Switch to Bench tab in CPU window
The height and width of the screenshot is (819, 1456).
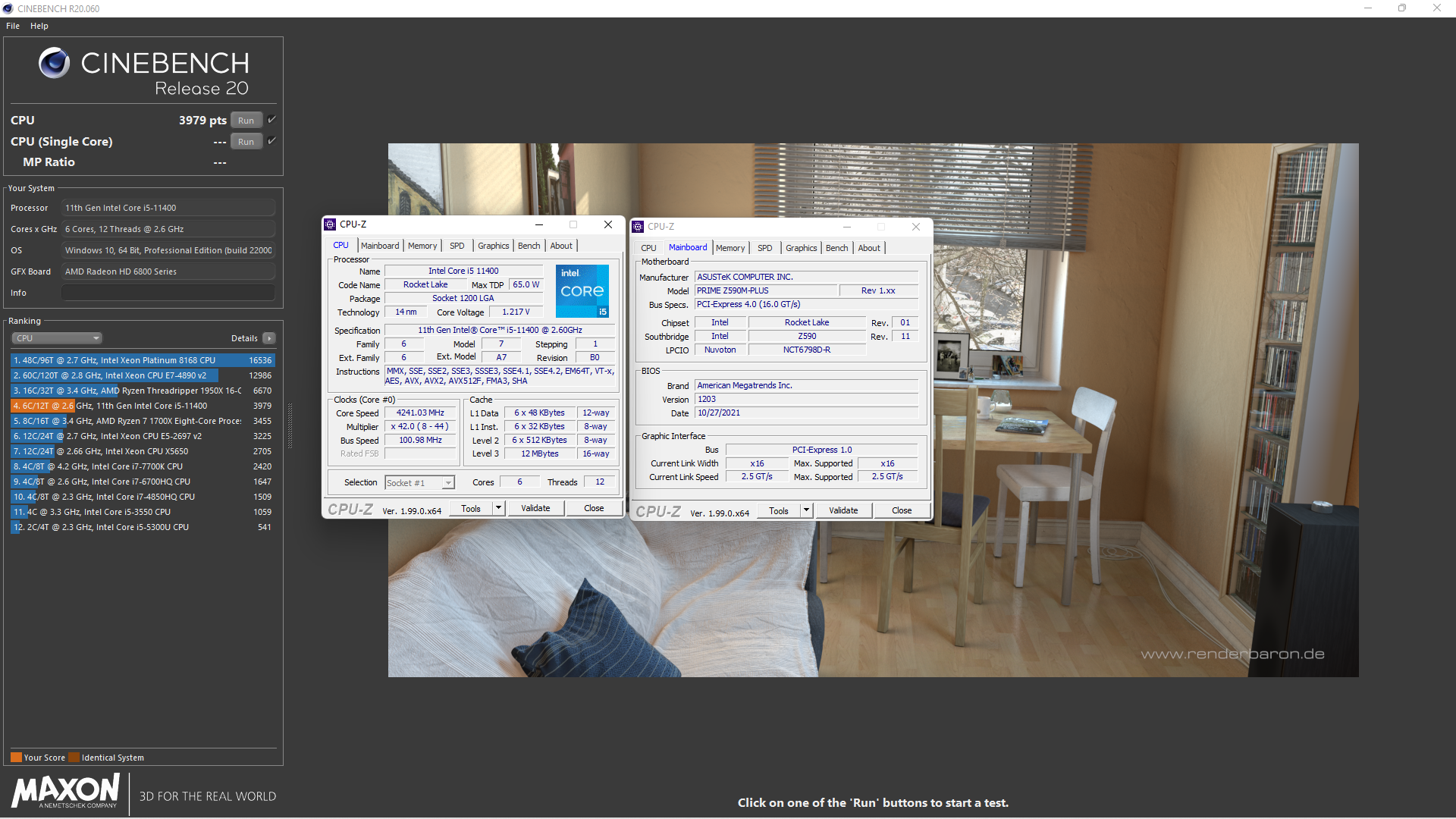529,246
